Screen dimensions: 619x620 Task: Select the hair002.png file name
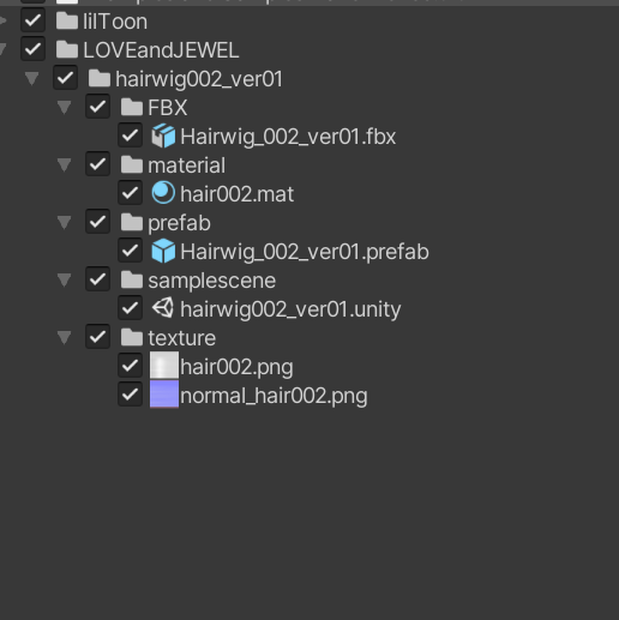click(237, 367)
